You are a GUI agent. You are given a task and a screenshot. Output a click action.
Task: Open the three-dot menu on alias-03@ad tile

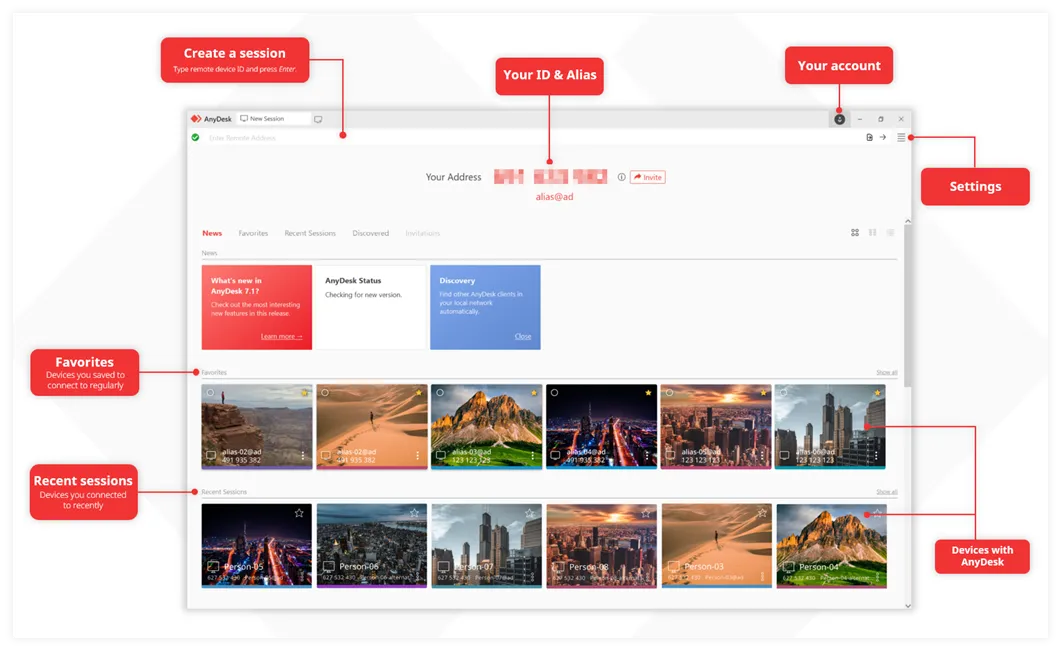tap(533, 456)
